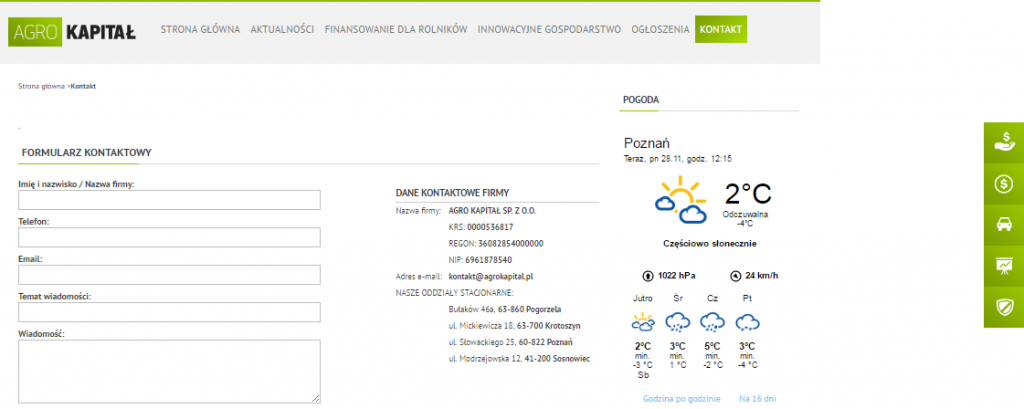Open the Strona Główna menu item
The width and height of the screenshot is (1024, 409).
[200, 30]
